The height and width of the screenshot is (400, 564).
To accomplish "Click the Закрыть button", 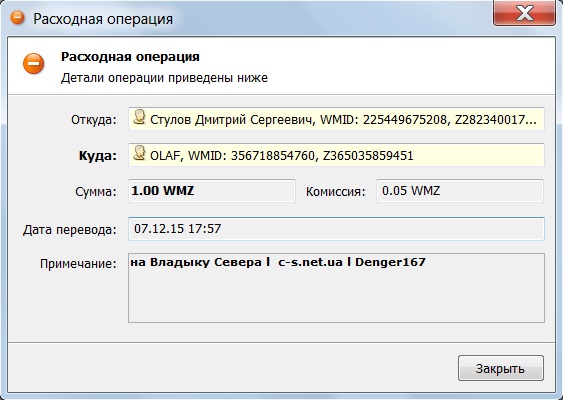I will [x=501, y=368].
